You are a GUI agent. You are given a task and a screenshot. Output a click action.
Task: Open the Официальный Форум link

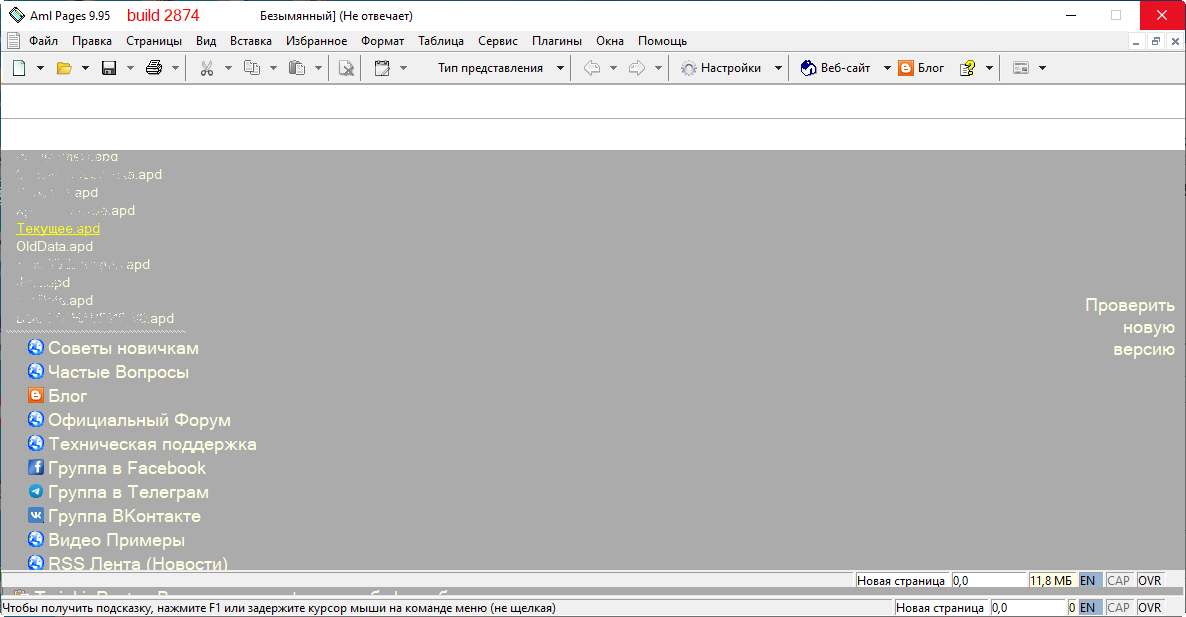coord(139,420)
